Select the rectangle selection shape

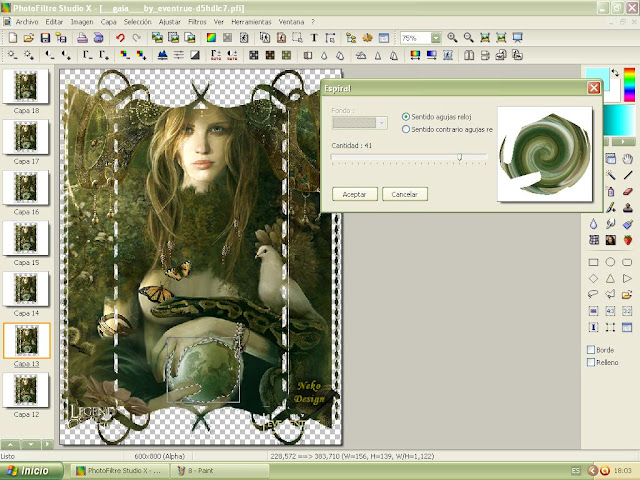point(593,262)
